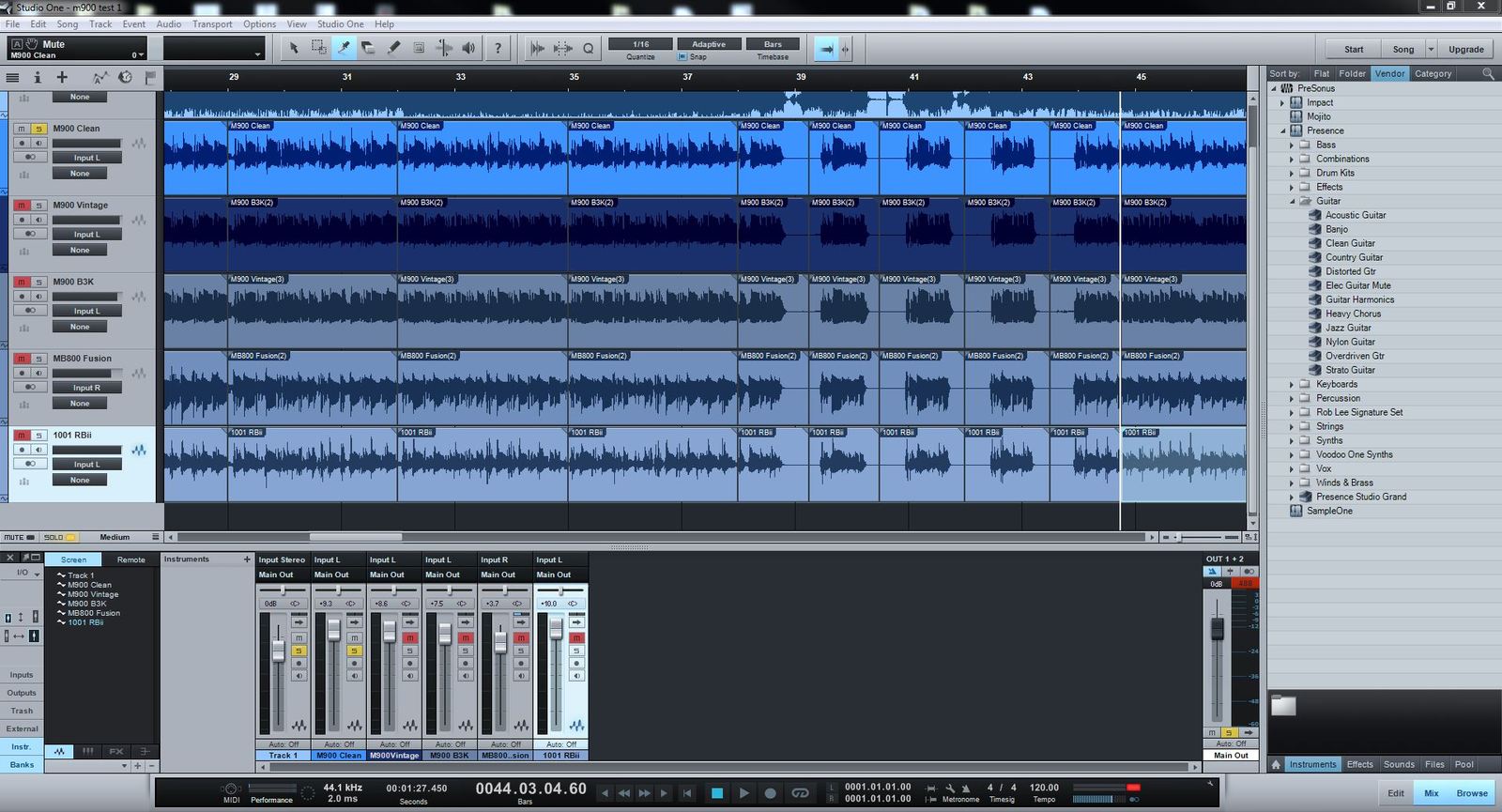Collapse the Presence instrument node

tap(1282, 130)
